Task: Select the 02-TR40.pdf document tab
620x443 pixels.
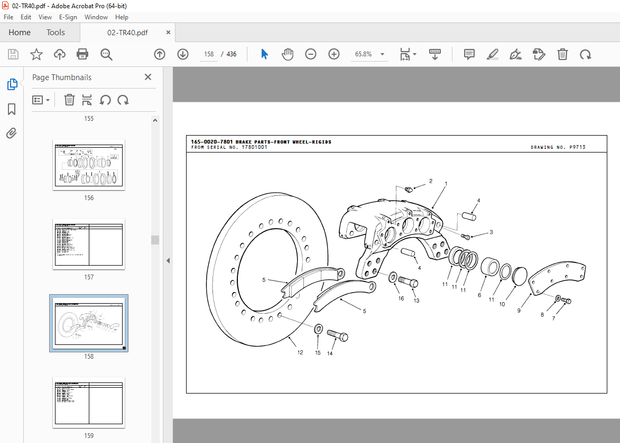Action: (x=127, y=32)
